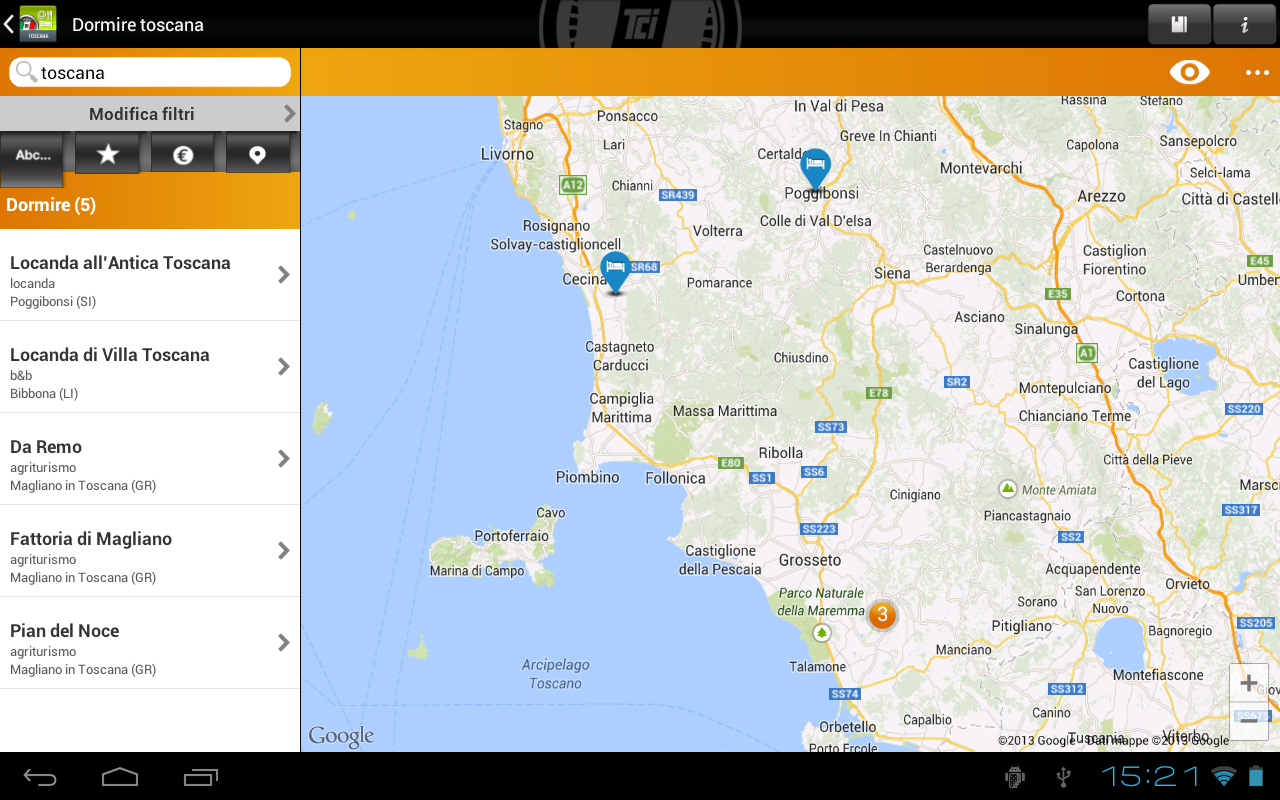
Task: Open Locanda all'Antica Toscana entry
Action: point(150,275)
